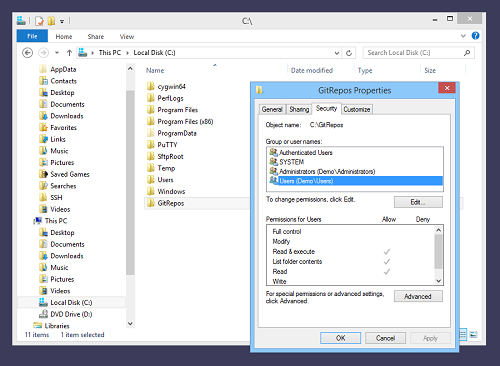Screen dimensions: 500x366
Task: Refresh the folder with the refresh icon
Action: point(349,53)
